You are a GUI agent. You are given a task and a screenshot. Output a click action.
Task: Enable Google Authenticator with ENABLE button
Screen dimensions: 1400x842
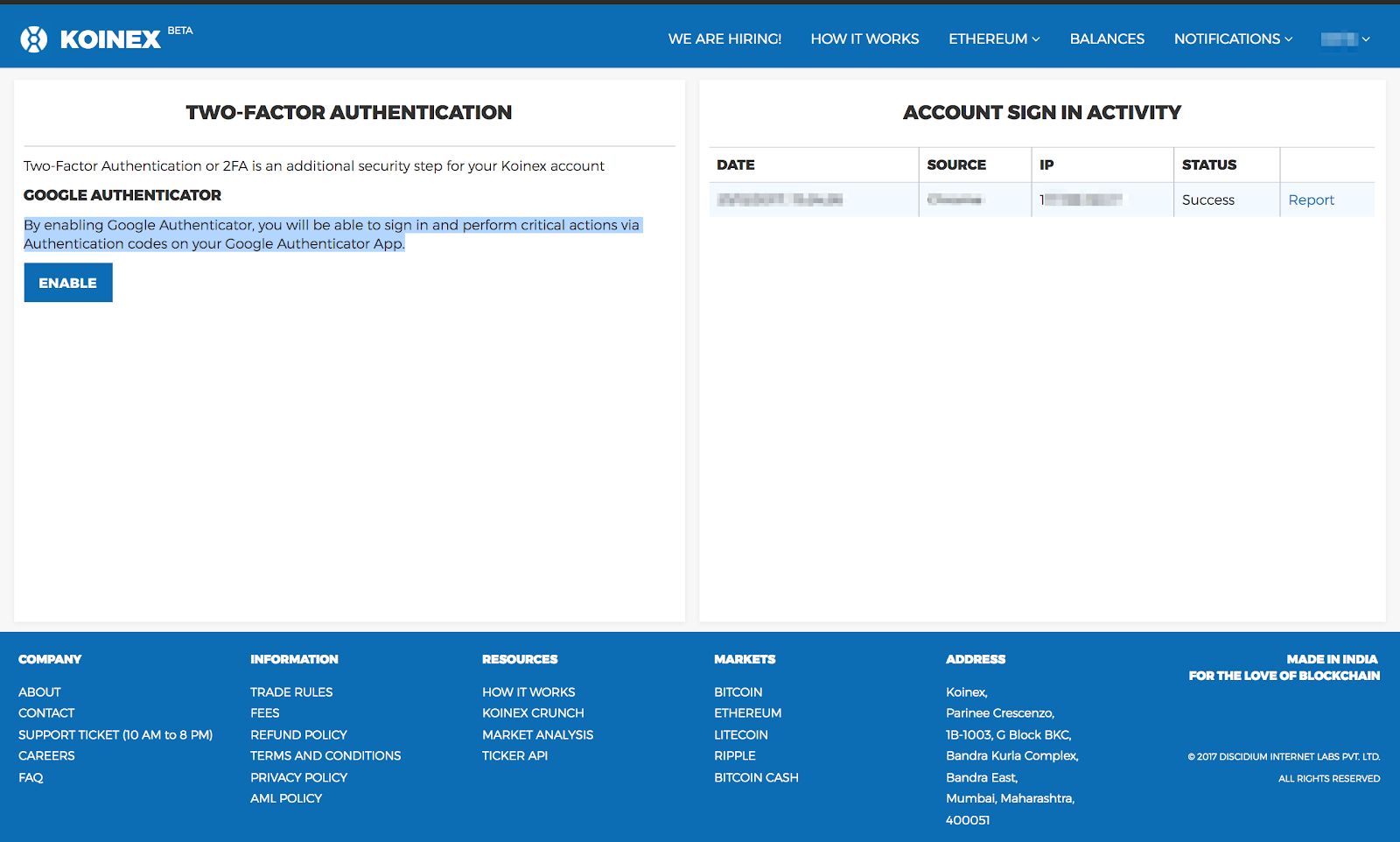click(x=68, y=283)
